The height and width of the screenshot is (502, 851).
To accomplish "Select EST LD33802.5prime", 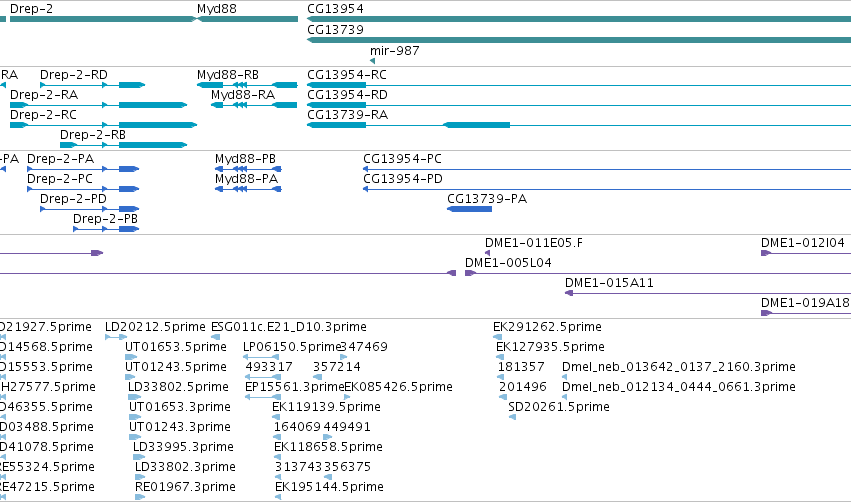I will tap(178, 387).
